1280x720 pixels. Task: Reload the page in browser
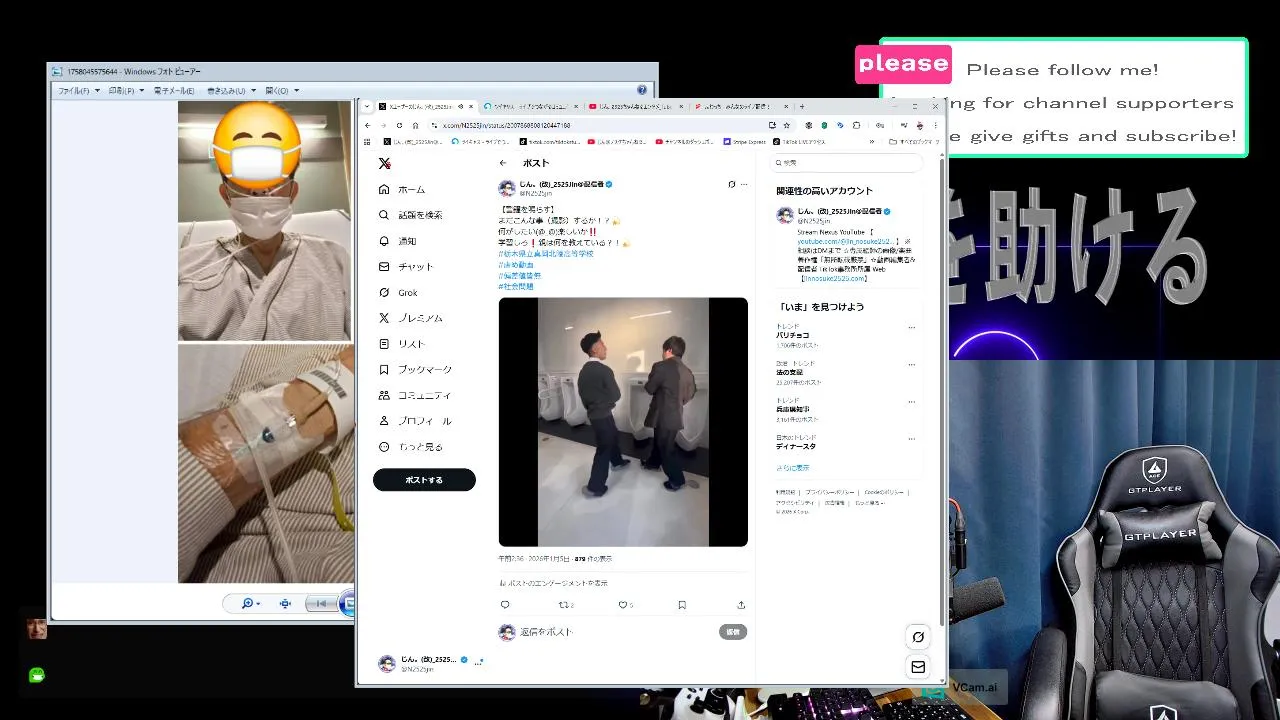399,125
